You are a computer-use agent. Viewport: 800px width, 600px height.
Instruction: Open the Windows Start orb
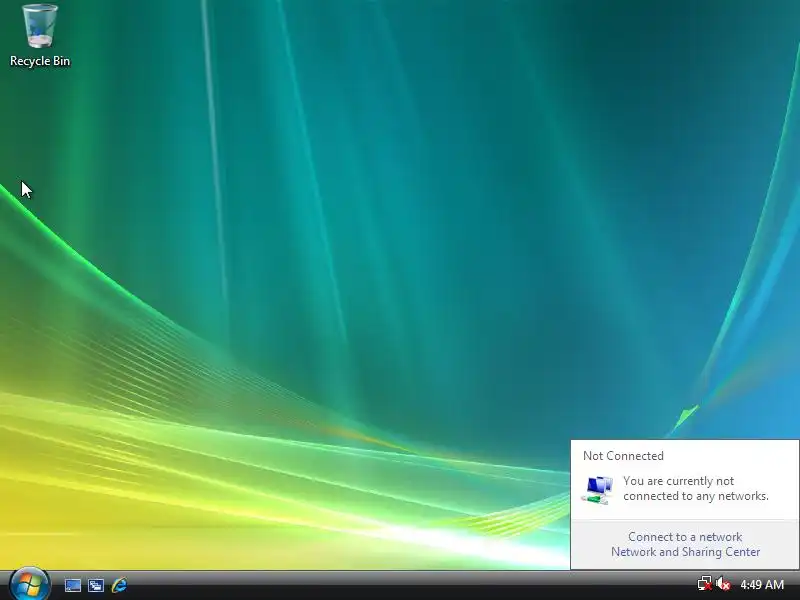[x=30, y=585]
